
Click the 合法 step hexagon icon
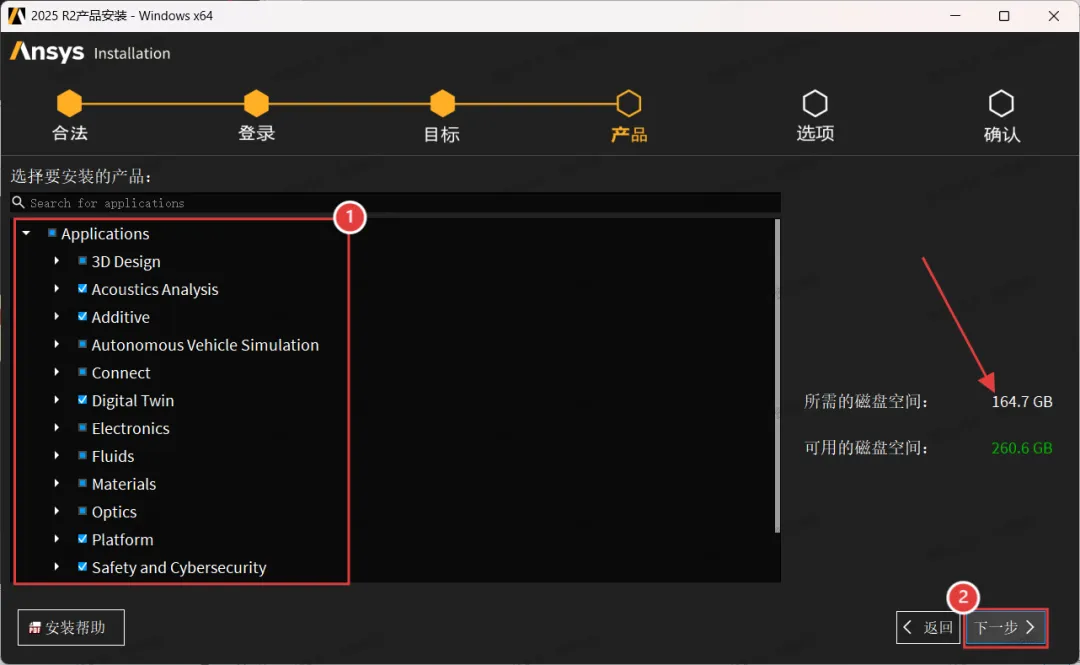point(70,103)
